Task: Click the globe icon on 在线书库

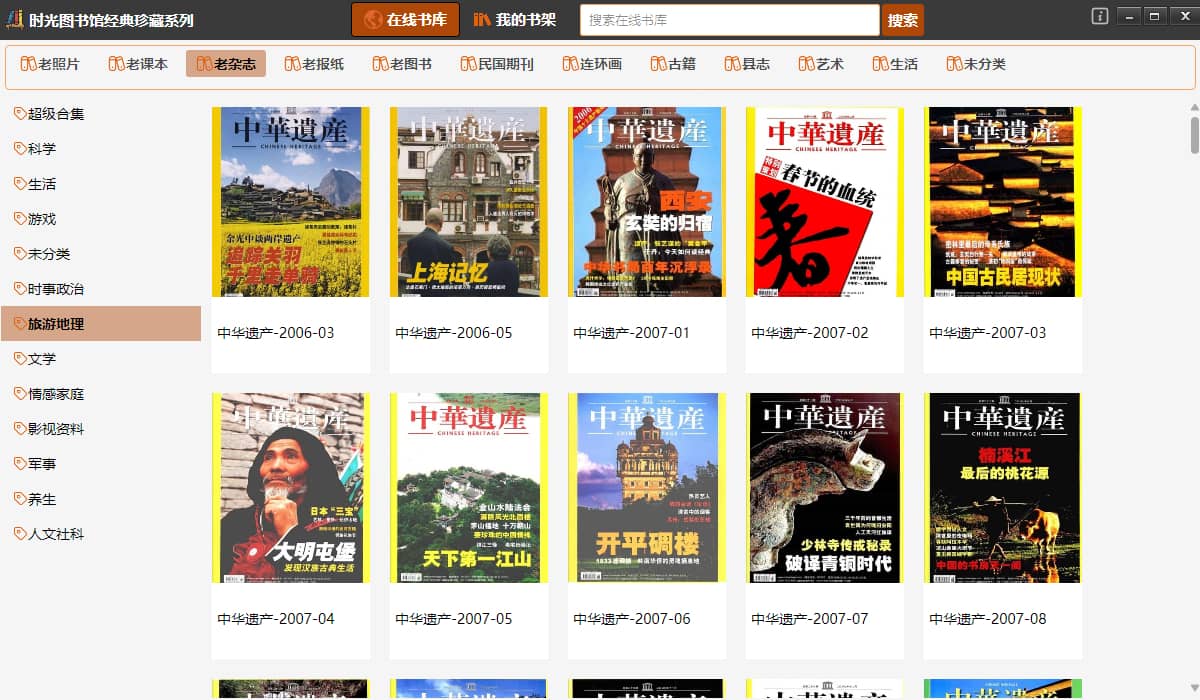Action: point(373,20)
